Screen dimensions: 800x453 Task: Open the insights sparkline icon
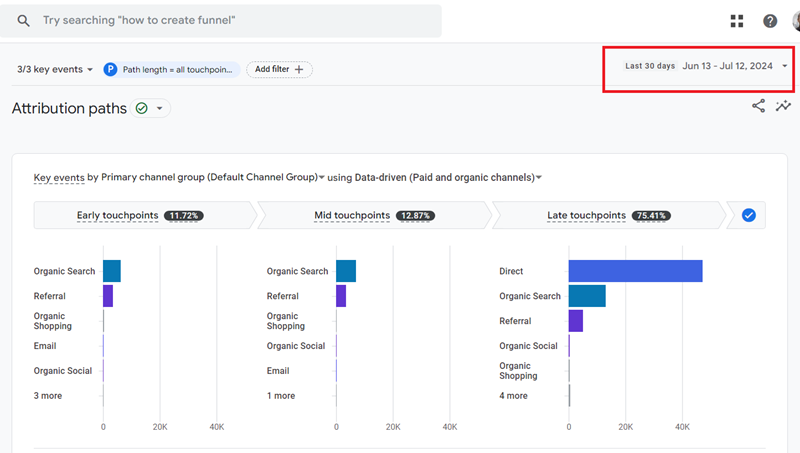(783, 106)
